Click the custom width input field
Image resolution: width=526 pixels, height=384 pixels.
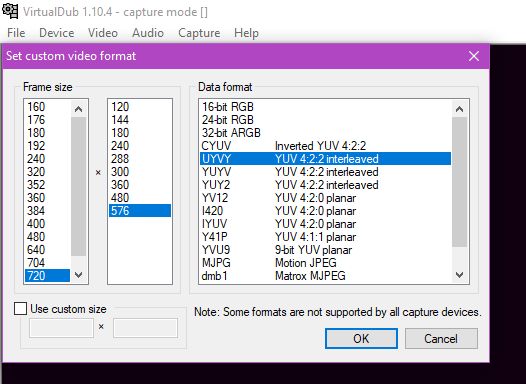(x=61, y=328)
